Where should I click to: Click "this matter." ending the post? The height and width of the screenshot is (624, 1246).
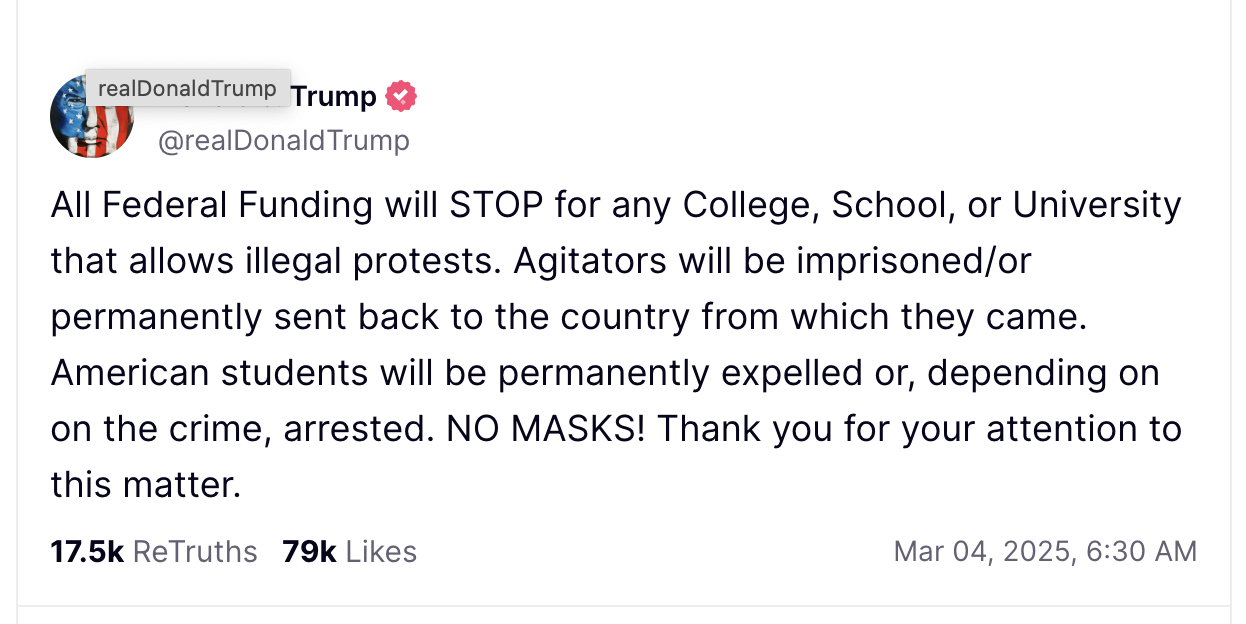[x=146, y=485]
